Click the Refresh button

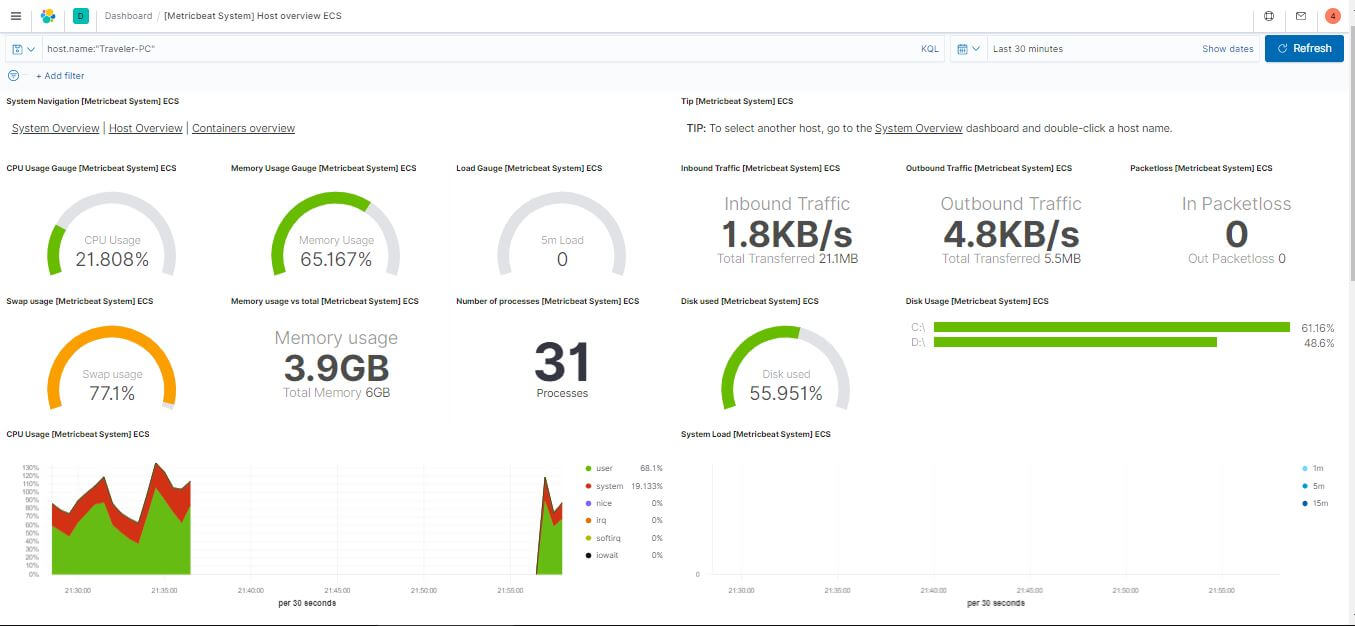[x=1304, y=48]
